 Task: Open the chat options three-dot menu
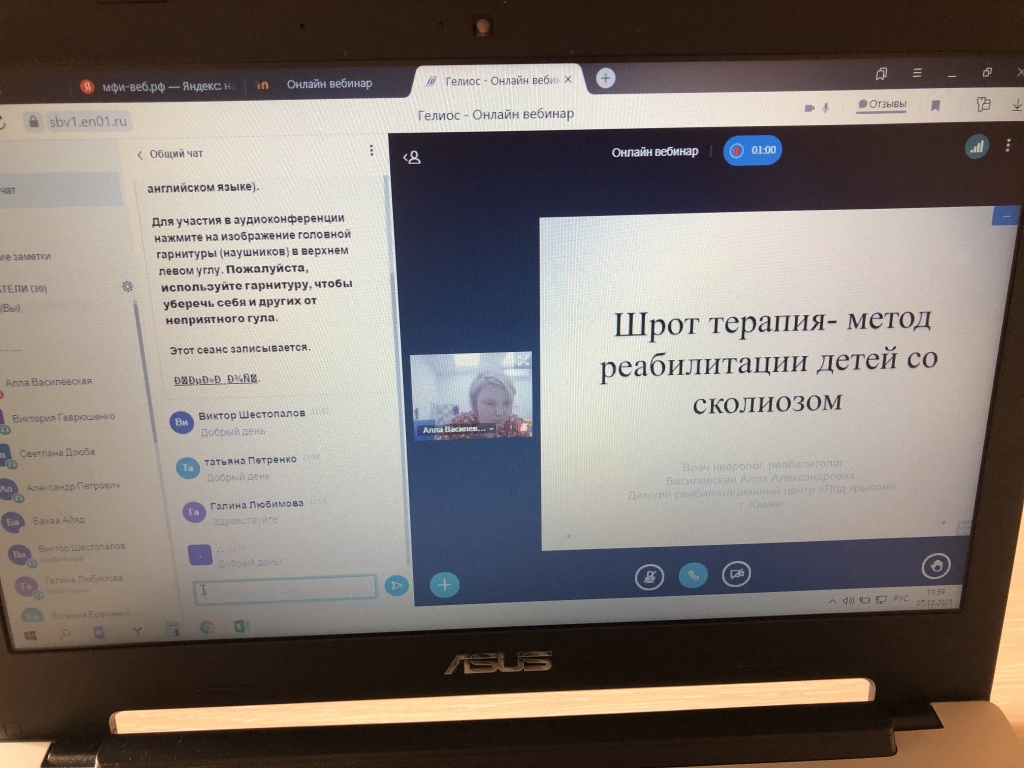[371, 151]
